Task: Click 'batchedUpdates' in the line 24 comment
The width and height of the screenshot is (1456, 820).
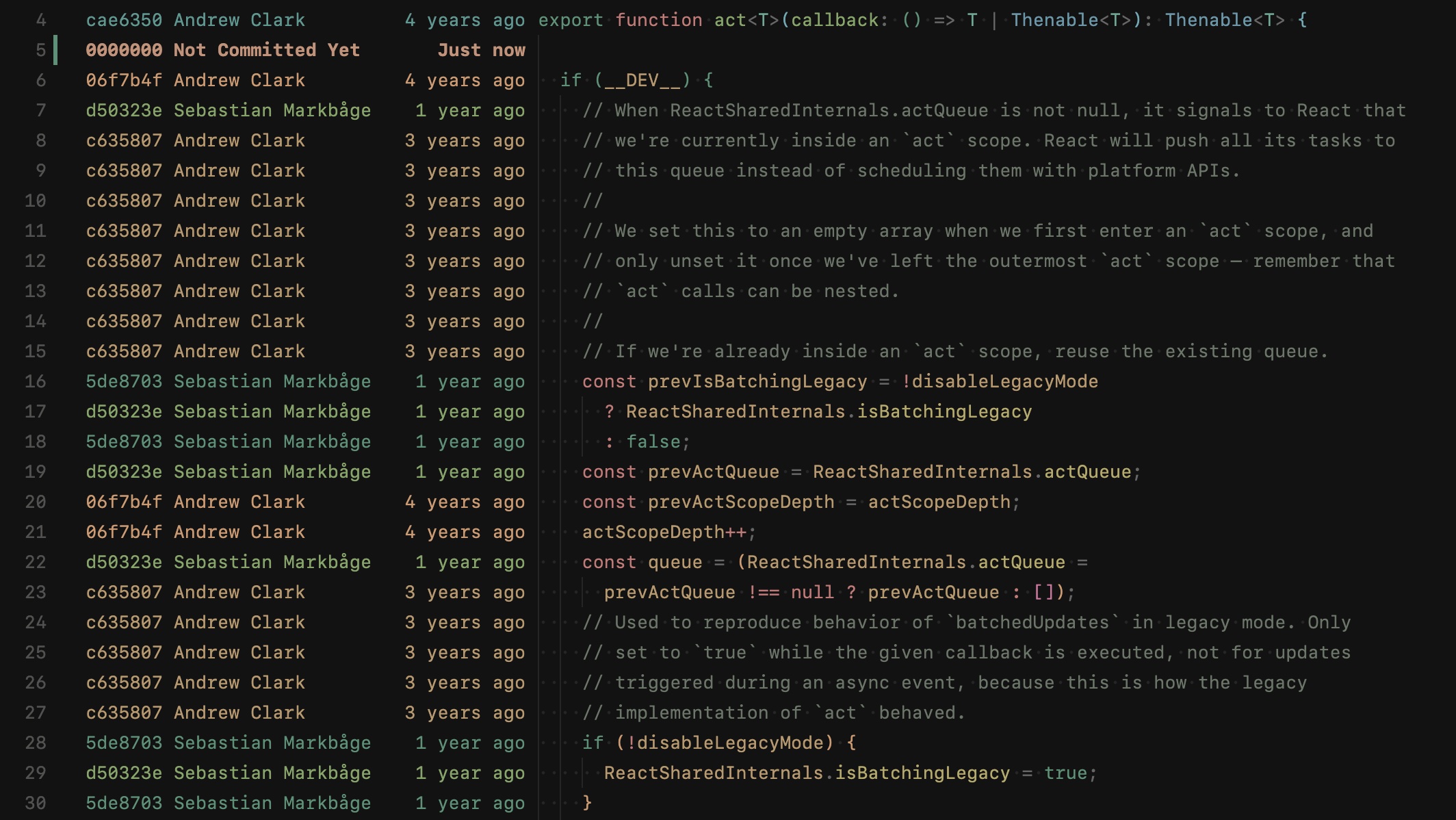Action: 1032,622
